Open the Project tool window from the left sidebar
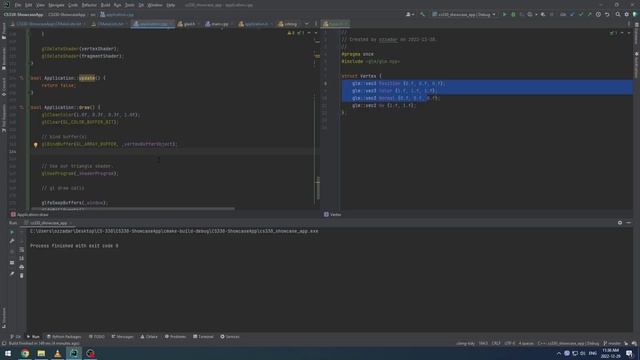Viewport: 640px width, 360px height. (4, 31)
